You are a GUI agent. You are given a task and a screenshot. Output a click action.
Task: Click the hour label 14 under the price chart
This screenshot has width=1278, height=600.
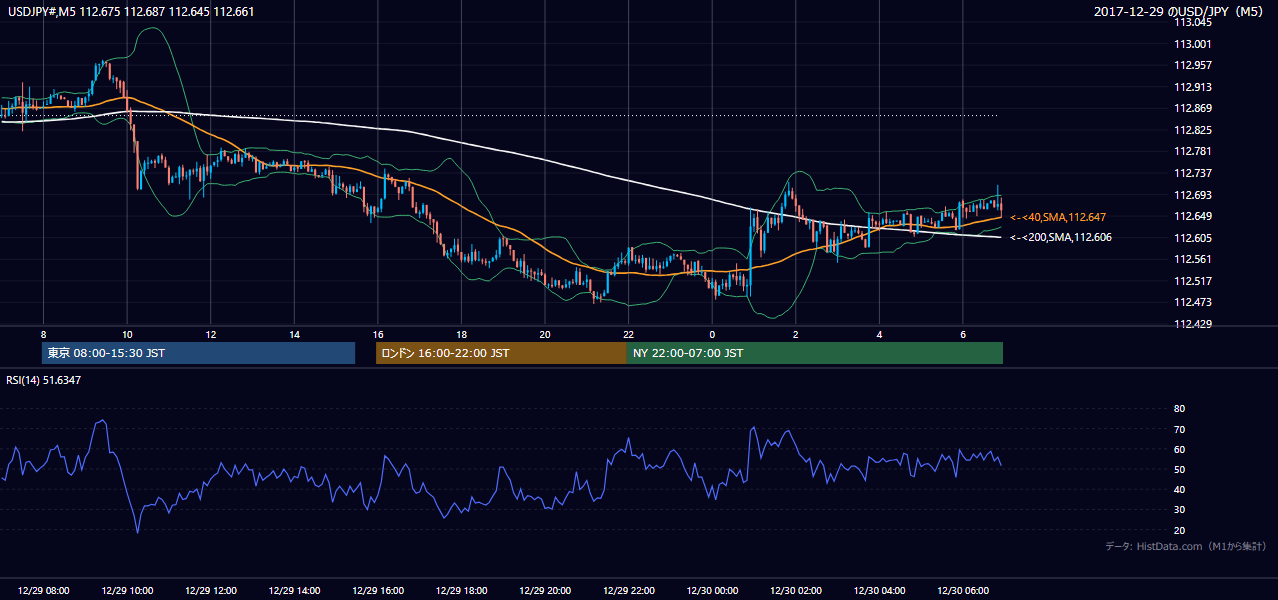point(294,333)
